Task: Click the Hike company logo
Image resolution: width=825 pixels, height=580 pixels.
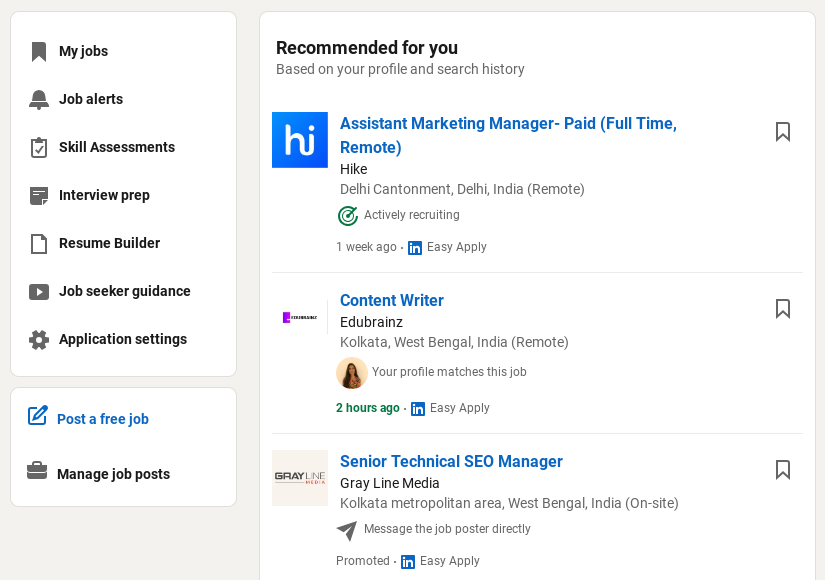Action: [x=300, y=140]
